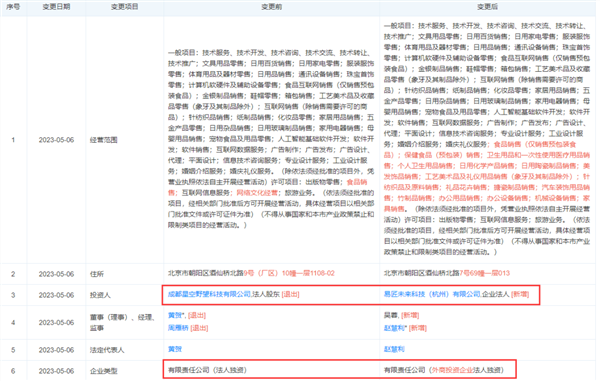Click 有限责任公司（外商投资企业法人独资） in the 变更后 column
Screen dimensions: 600x381
444,370
